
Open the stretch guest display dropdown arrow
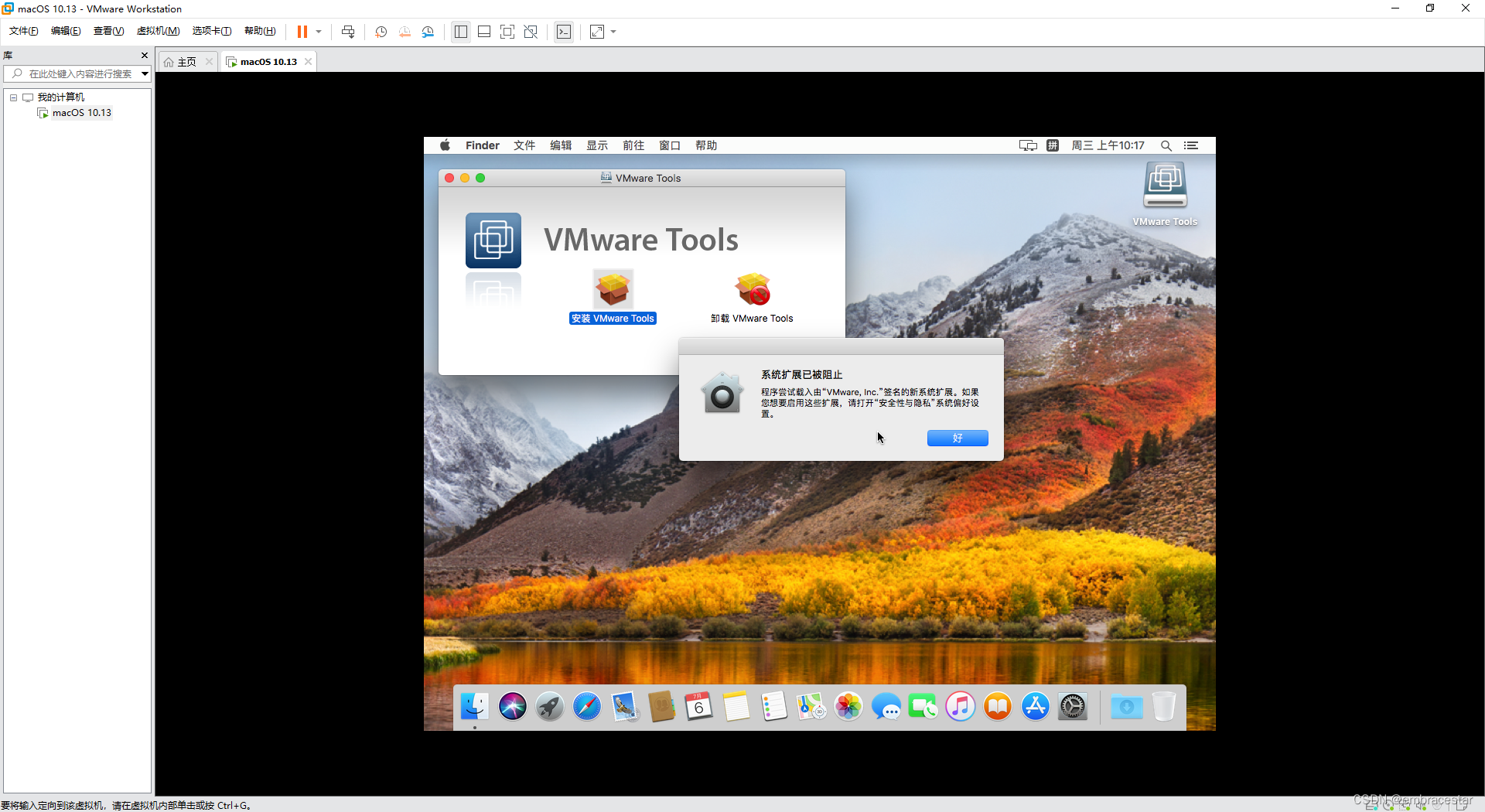[x=613, y=32]
